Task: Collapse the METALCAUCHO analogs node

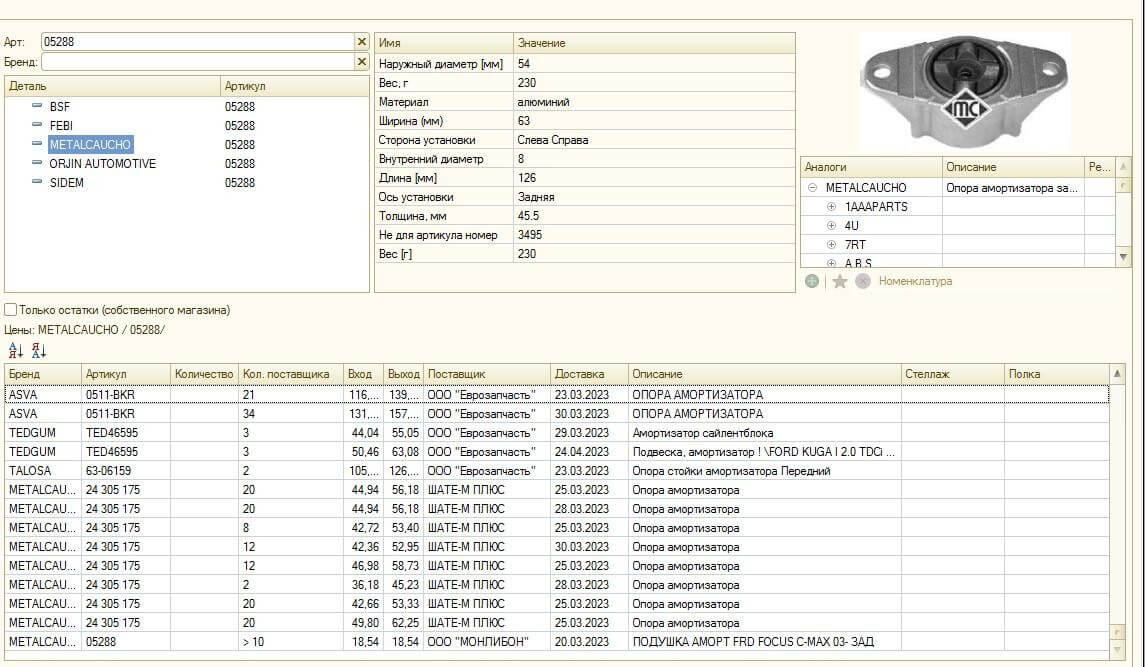Action: (x=813, y=188)
